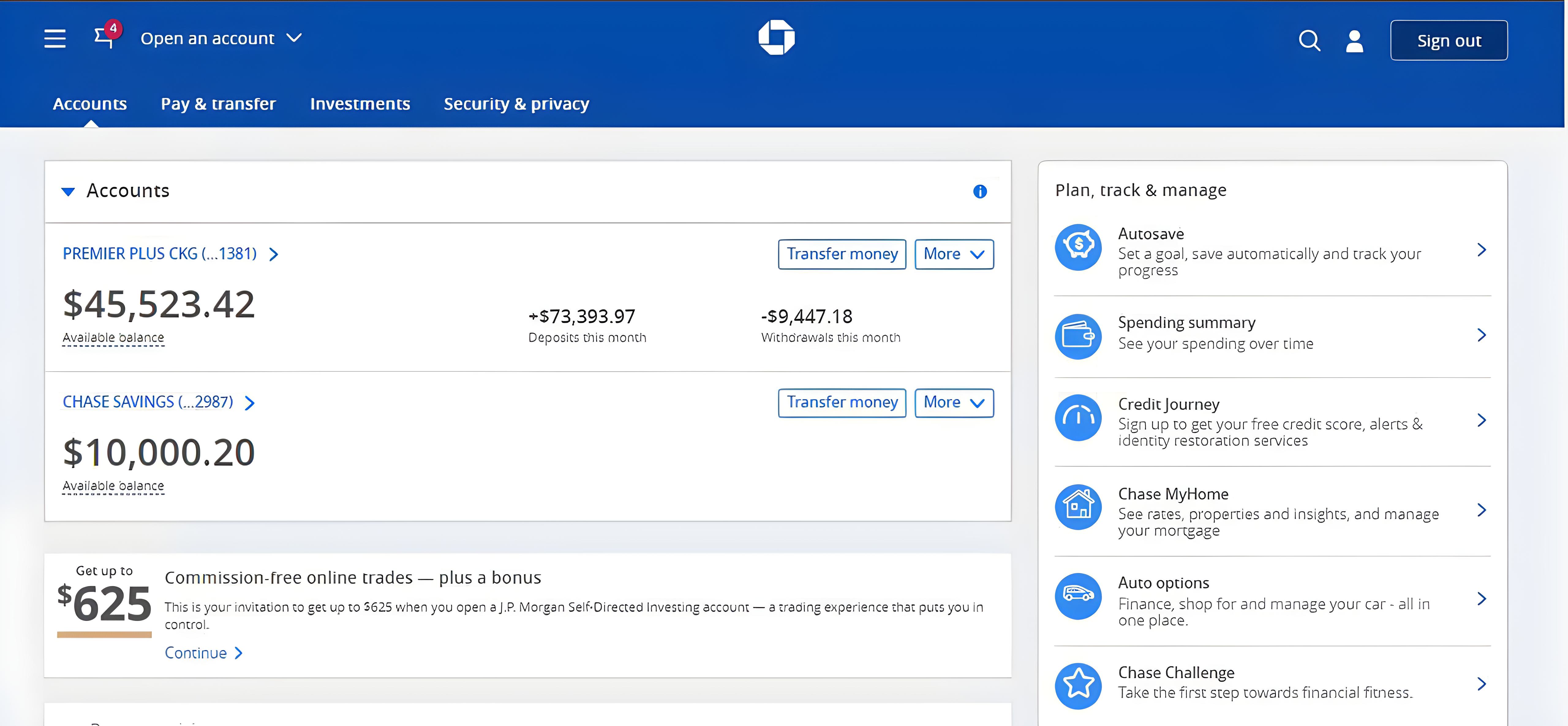The image size is (1568, 726).
Task: Click the Chase Challenge title
Action: click(x=1176, y=672)
